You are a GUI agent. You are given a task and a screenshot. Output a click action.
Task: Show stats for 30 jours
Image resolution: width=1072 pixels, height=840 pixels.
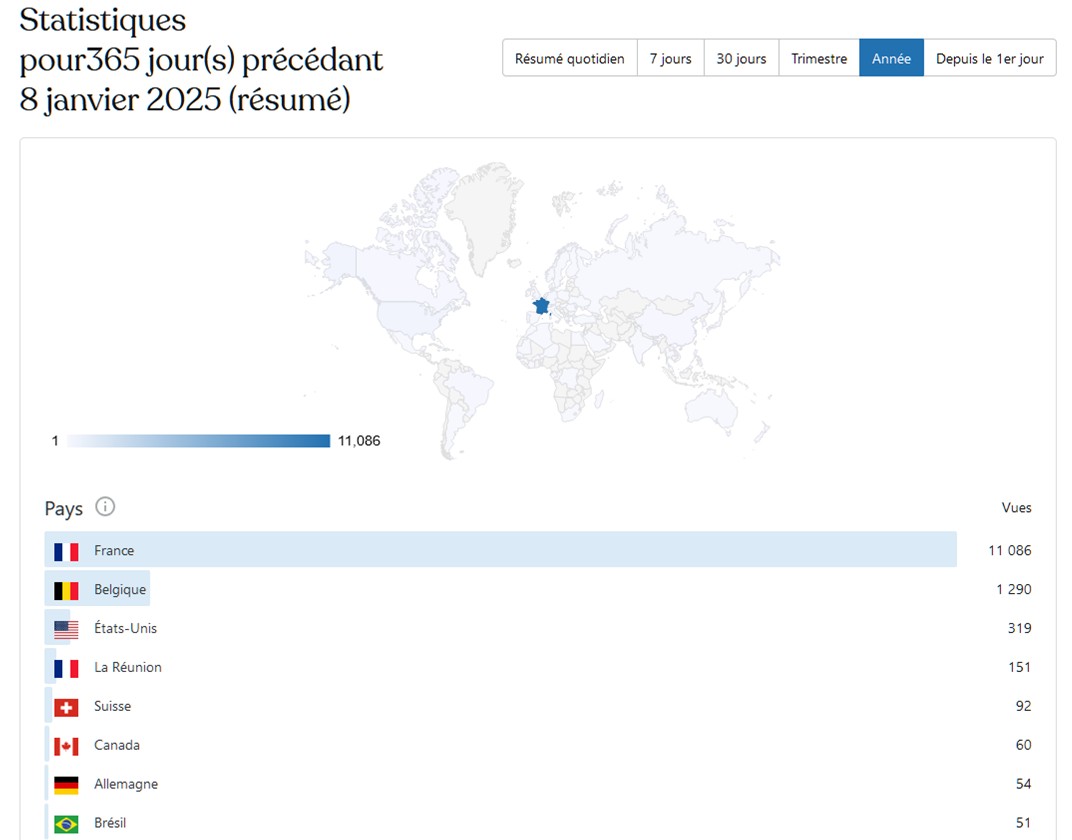pos(741,58)
